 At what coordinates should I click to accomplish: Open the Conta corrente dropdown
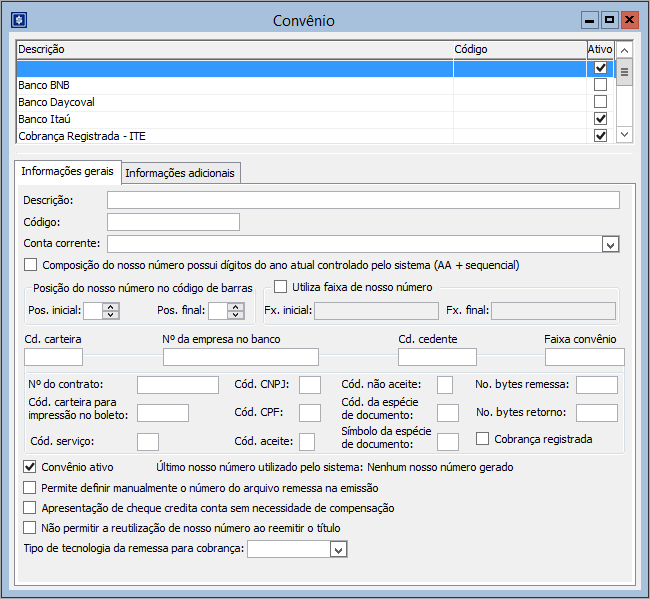coord(610,244)
